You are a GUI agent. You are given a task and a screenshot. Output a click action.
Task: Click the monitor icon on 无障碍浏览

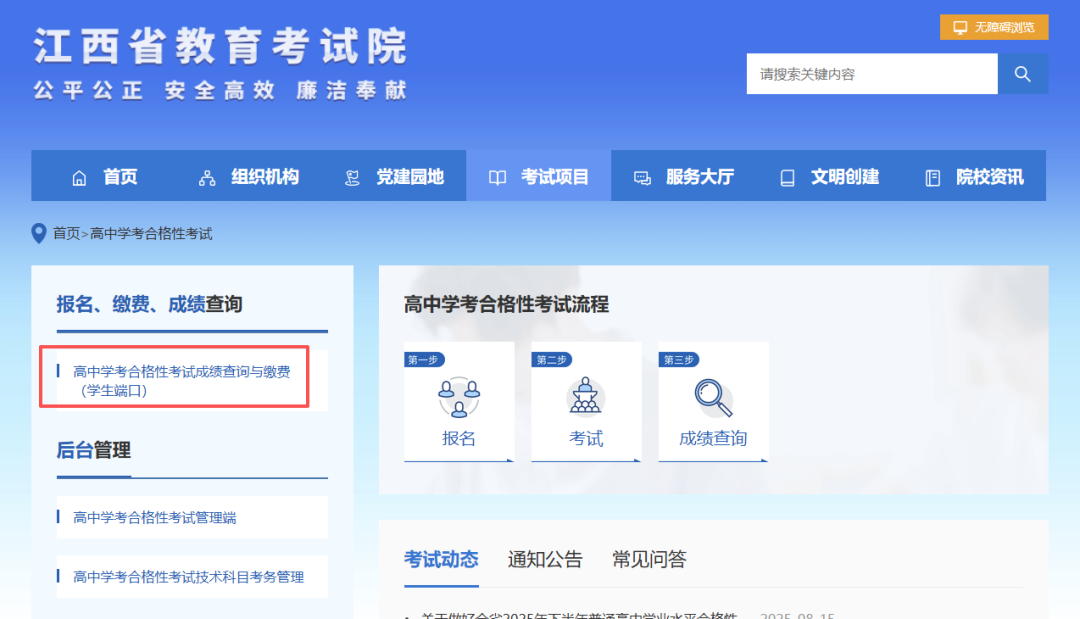[x=960, y=28]
